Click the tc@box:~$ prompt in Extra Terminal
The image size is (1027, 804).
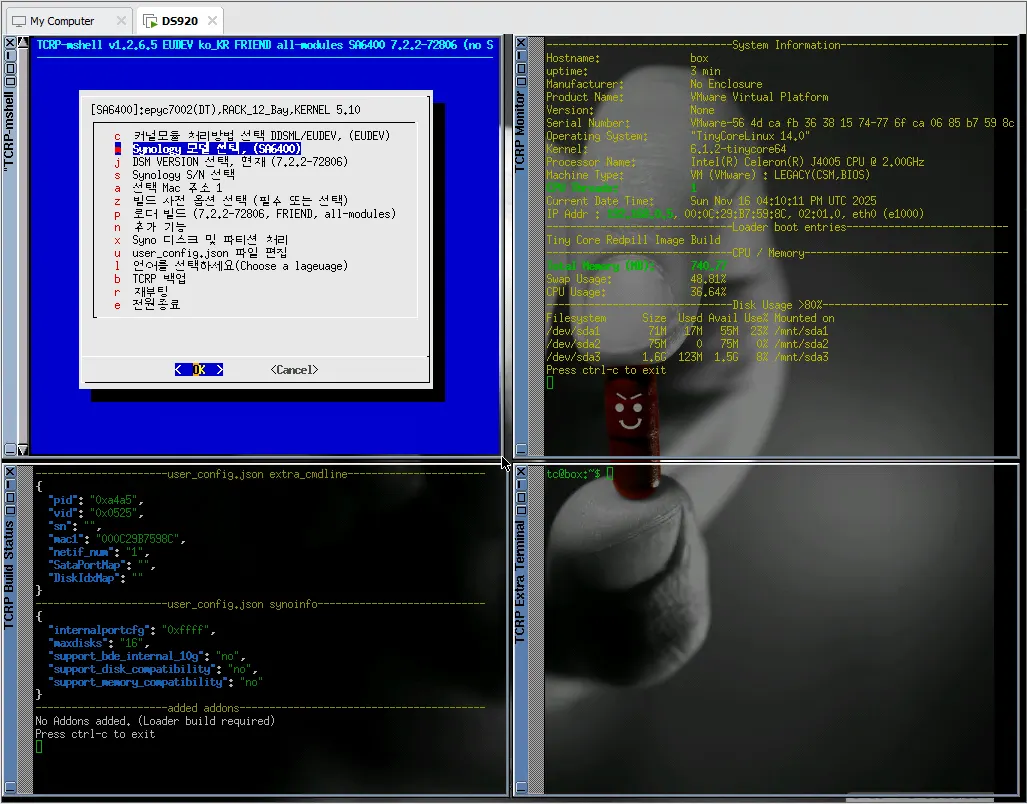click(x=573, y=473)
